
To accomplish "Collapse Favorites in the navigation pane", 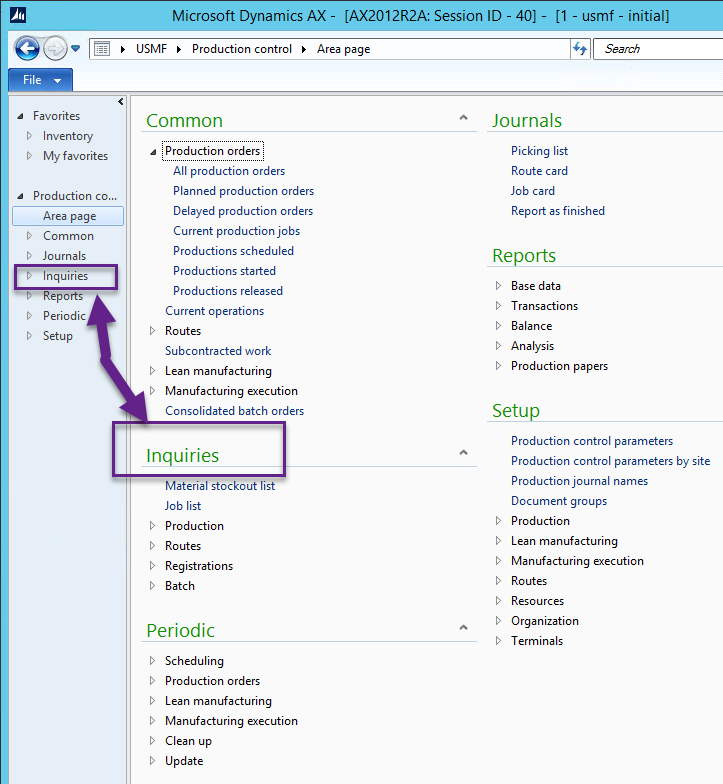I will tap(20, 116).
